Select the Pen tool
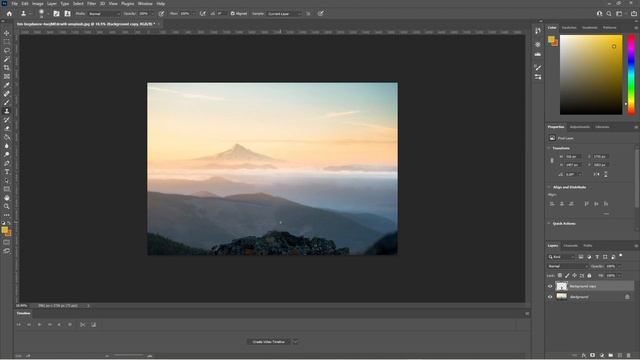640x360 pixels. (7, 163)
